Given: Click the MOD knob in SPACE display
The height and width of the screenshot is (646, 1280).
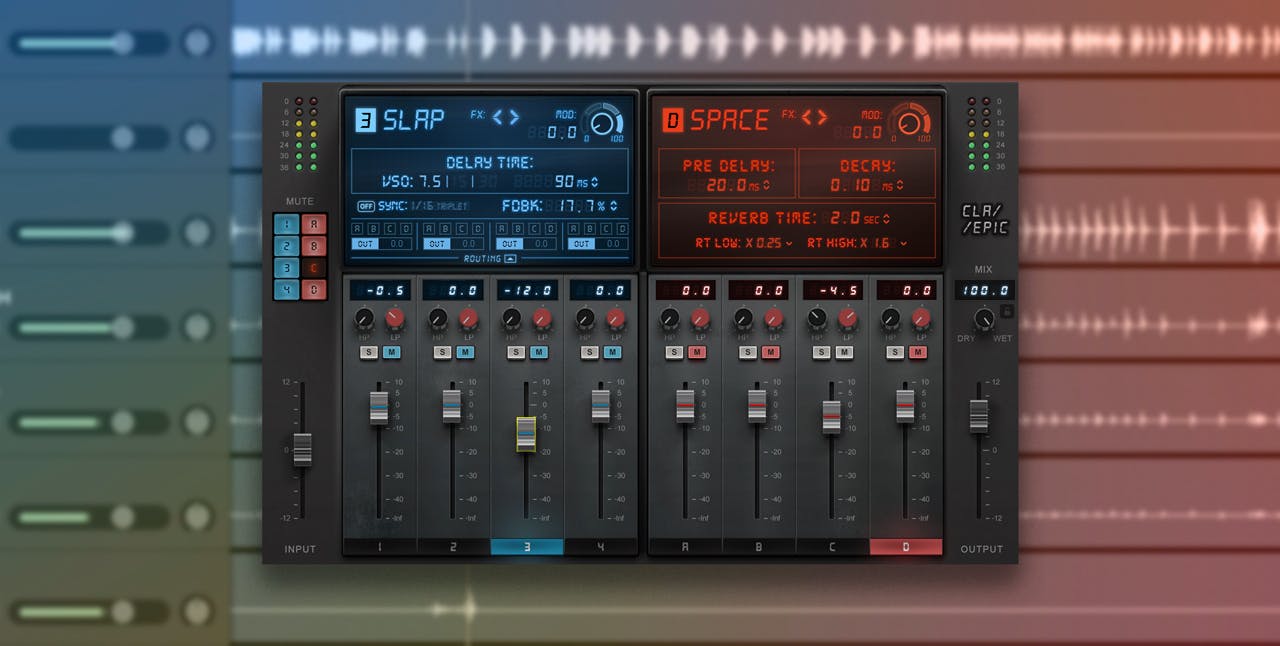Looking at the screenshot, I should click(x=908, y=123).
